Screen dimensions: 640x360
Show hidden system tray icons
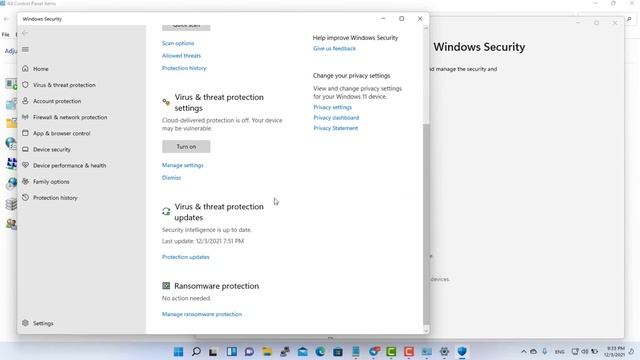click(x=524, y=351)
